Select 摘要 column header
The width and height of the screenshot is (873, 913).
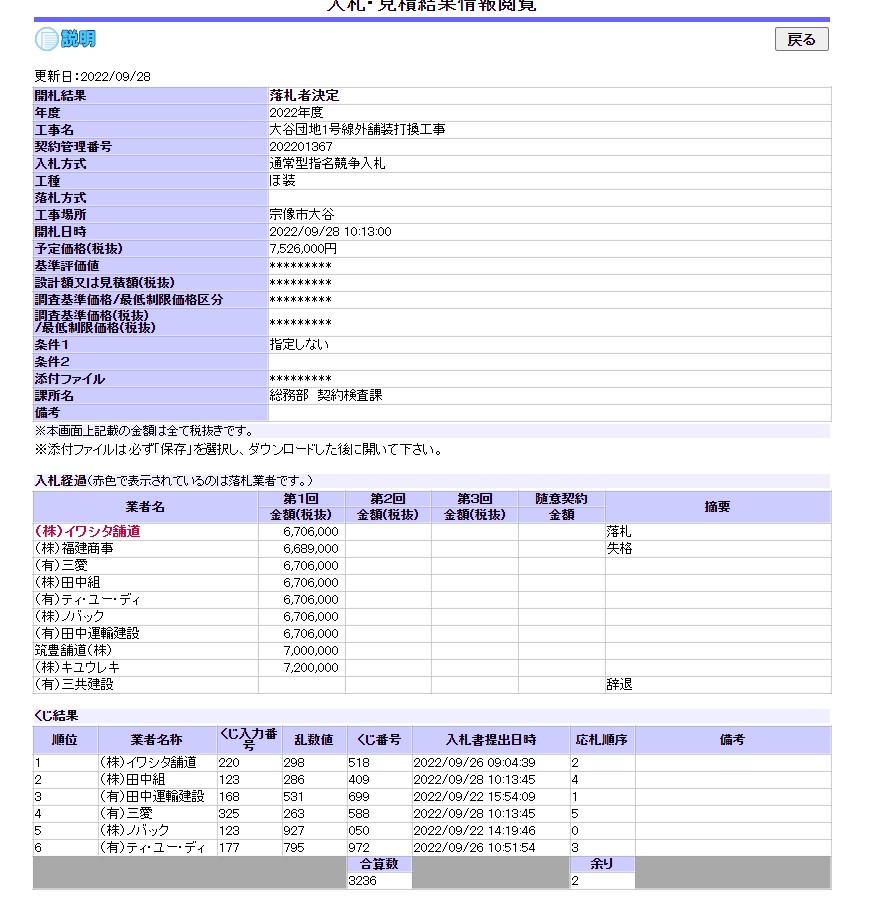tap(718, 507)
